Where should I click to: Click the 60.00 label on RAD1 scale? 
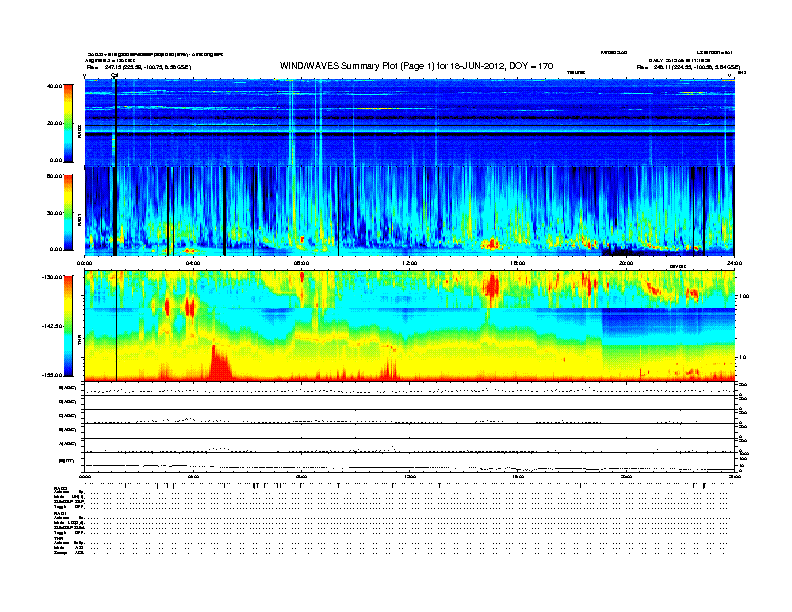point(54,176)
